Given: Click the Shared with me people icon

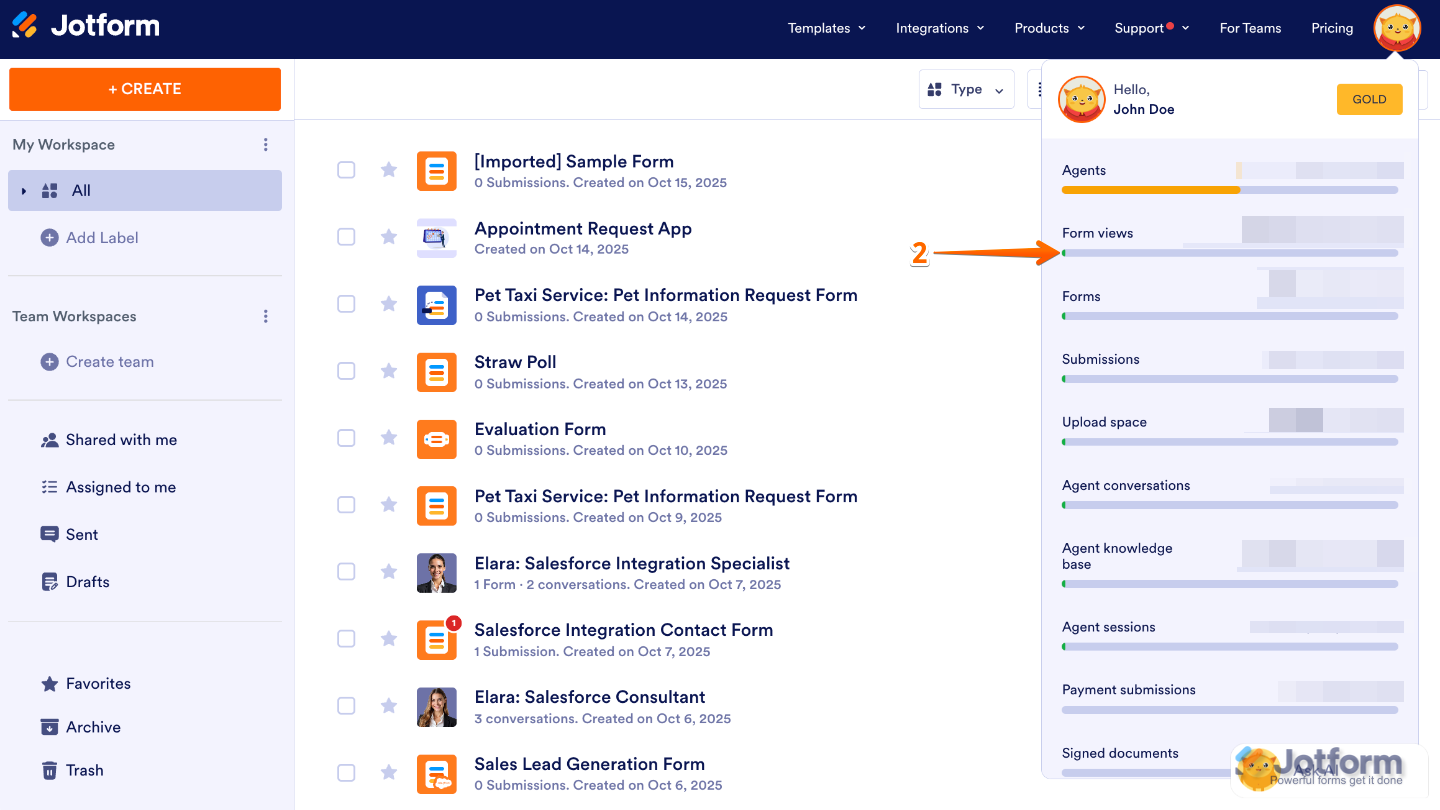Looking at the screenshot, I should tap(49, 440).
